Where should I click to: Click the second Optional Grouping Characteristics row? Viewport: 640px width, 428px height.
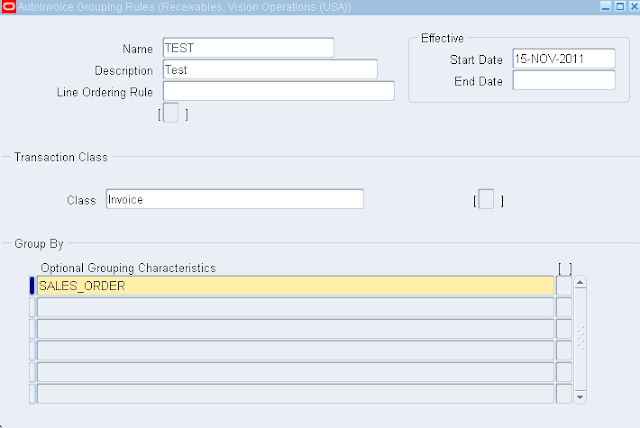(295, 307)
